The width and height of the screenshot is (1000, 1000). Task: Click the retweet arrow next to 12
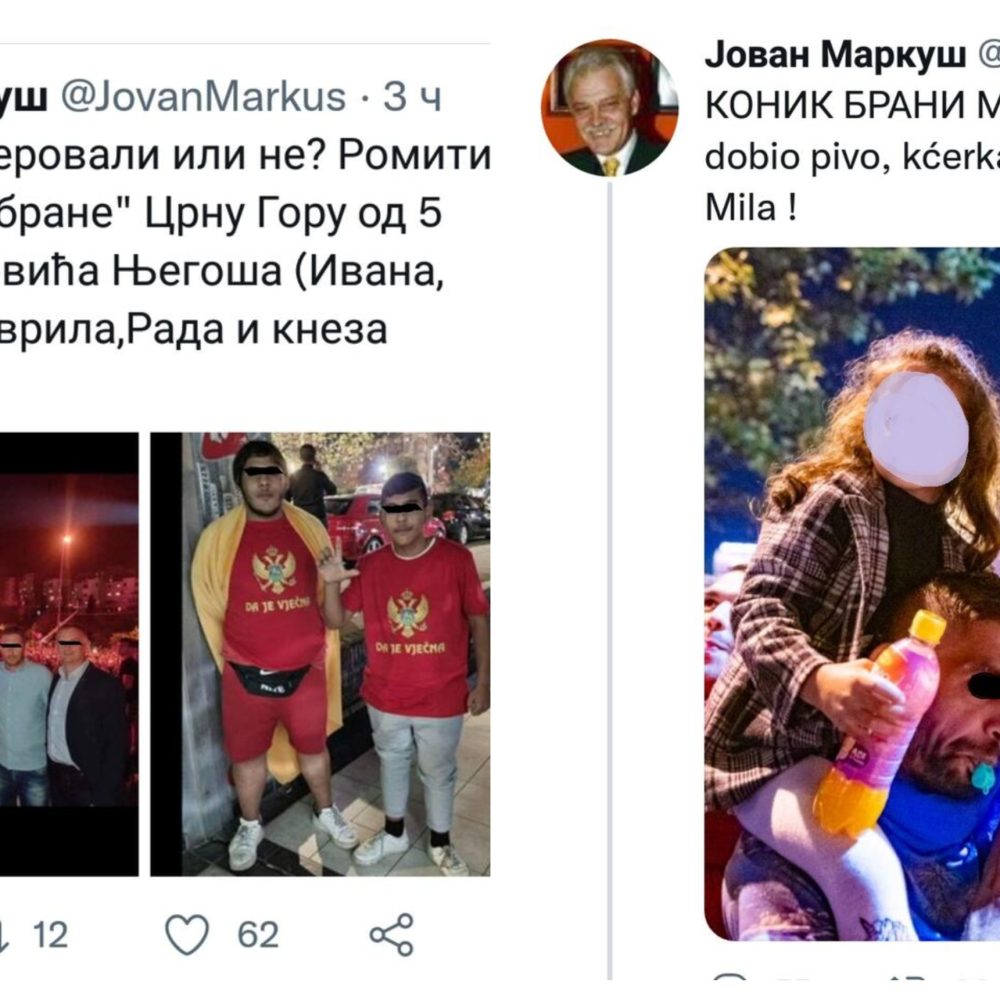(x=4, y=936)
